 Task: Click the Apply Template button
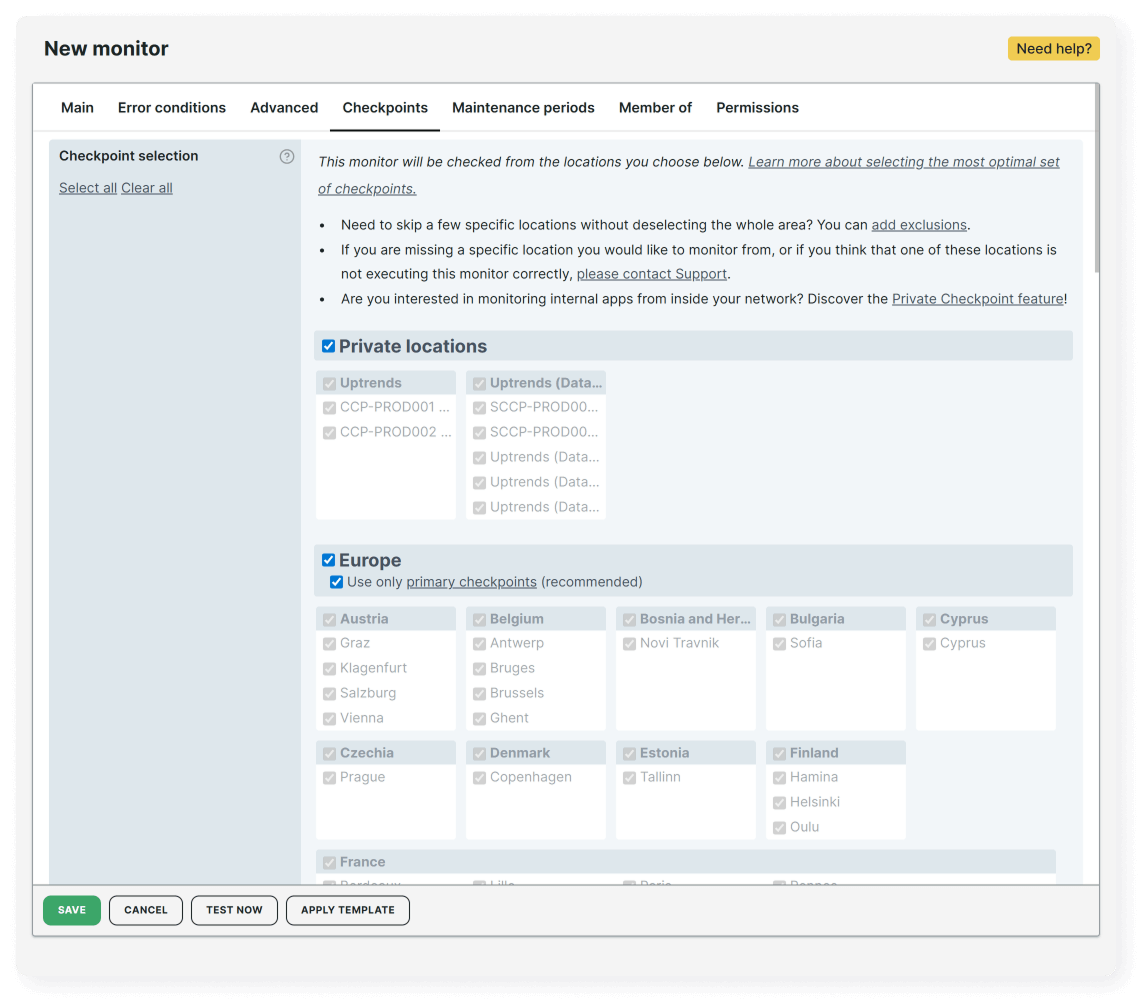348,910
